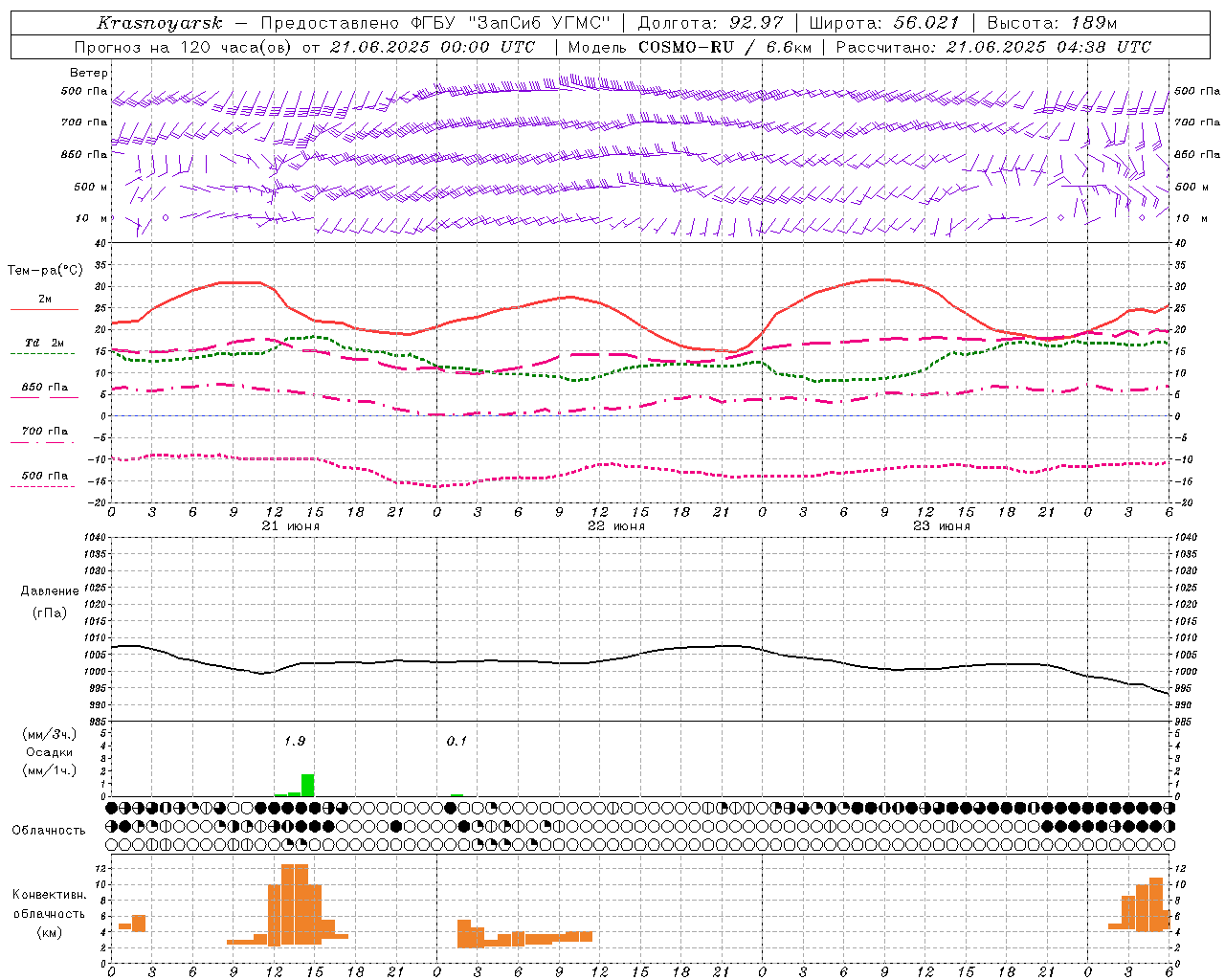This screenshot has width=1225, height=980.
Task: Click the 'Высота: 189м' elevation field
Action: (1052, 23)
